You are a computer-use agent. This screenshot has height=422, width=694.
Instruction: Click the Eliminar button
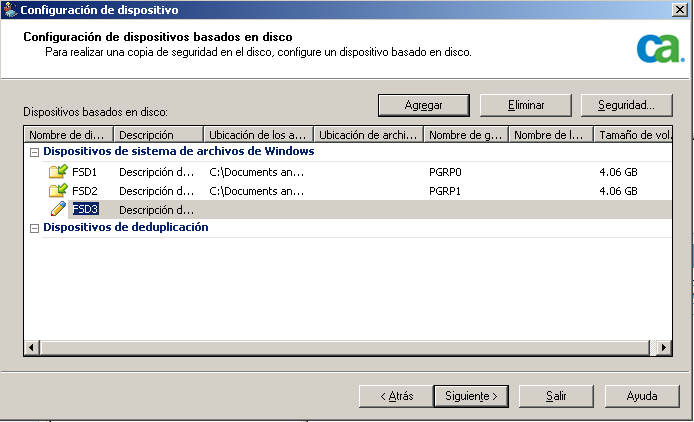tap(526, 105)
